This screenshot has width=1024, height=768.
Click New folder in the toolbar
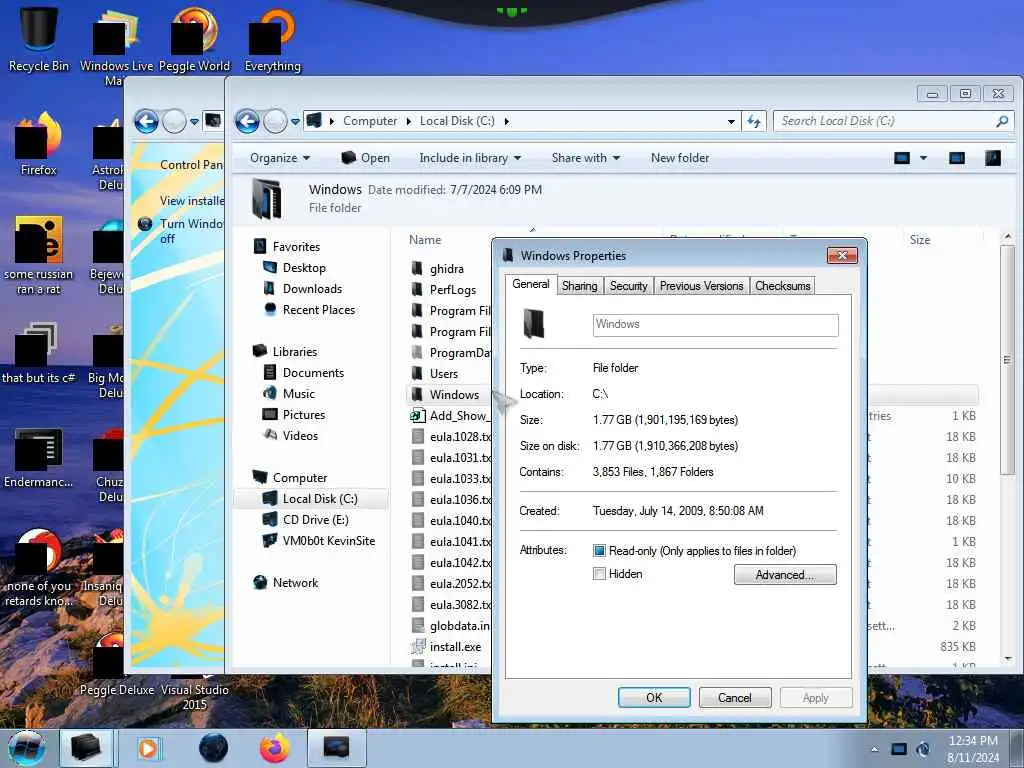(x=679, y=158)
